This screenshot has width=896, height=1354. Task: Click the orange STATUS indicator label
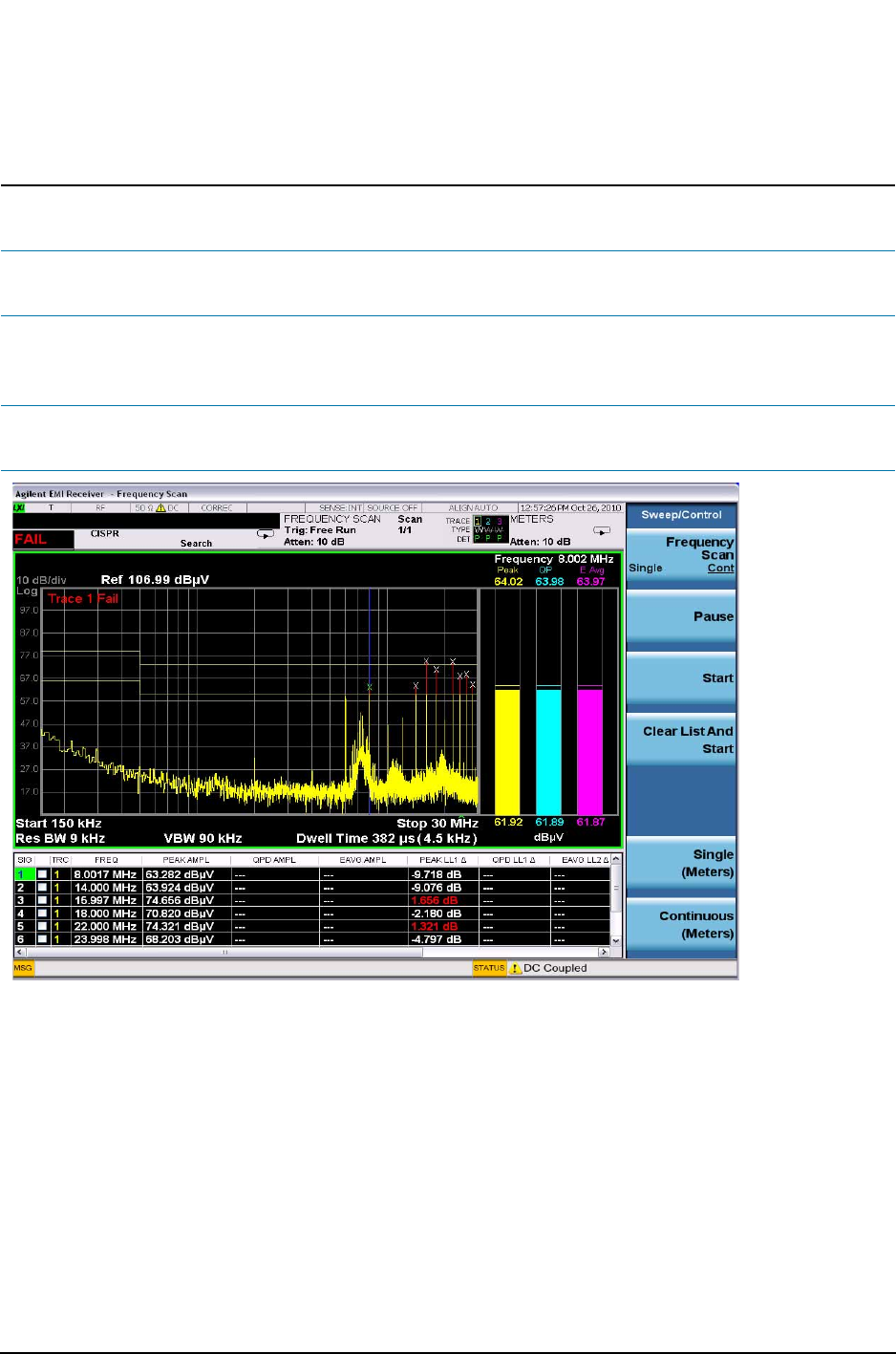489,968
